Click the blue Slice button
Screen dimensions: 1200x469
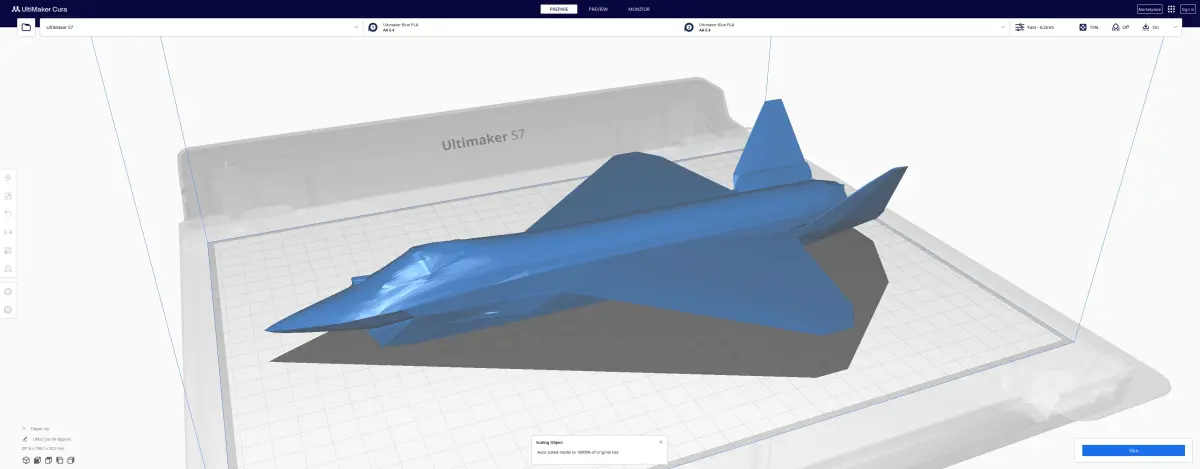[1133, 451]
